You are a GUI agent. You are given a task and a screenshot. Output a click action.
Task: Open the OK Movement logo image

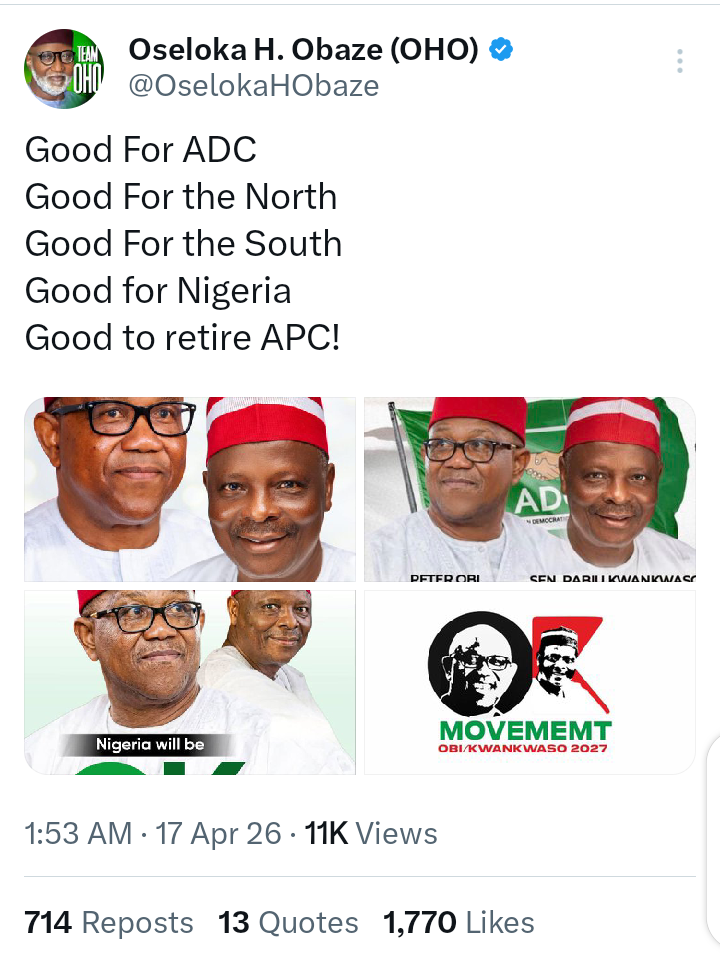point(529,682)
